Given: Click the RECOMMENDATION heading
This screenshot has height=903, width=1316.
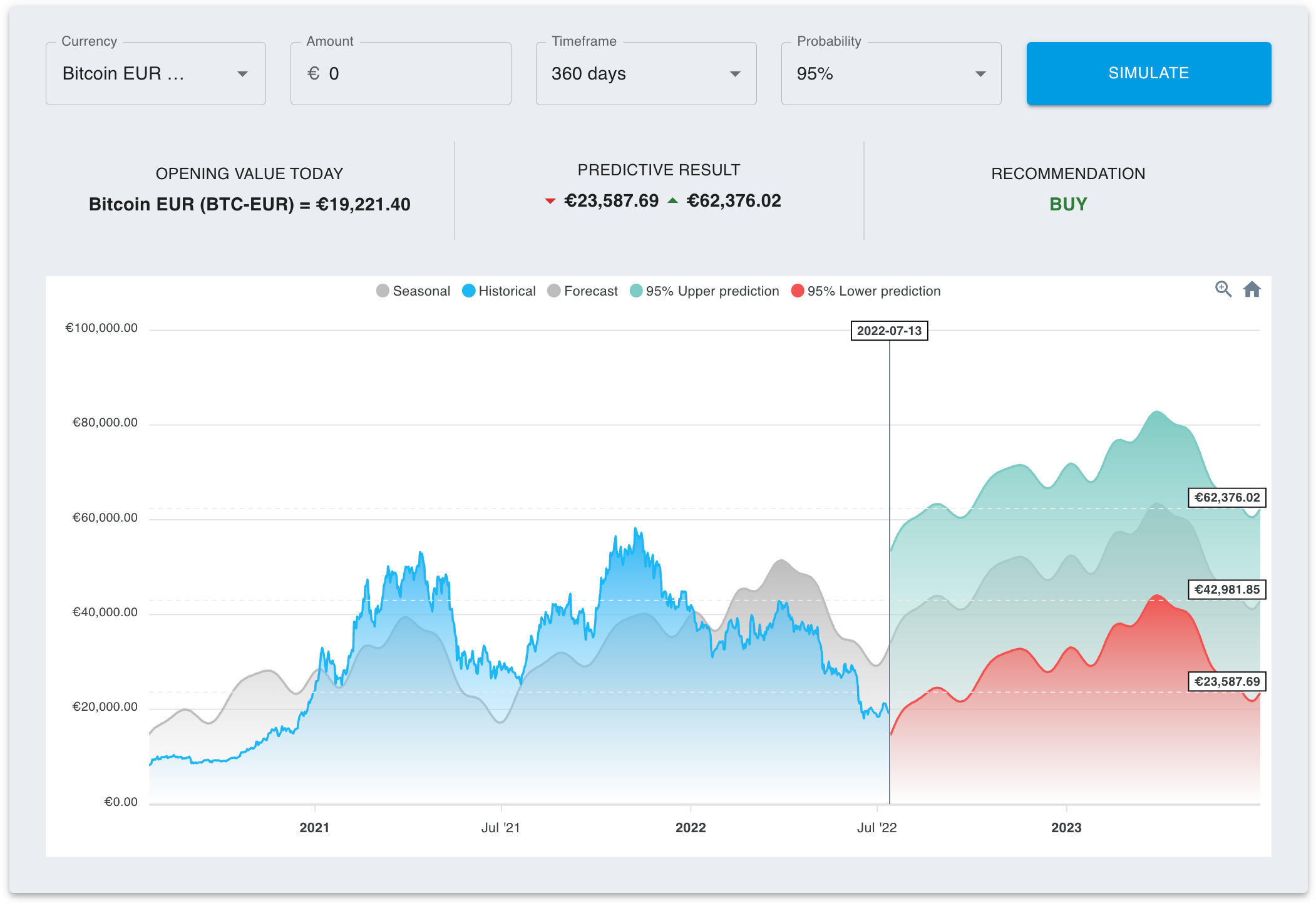Looking at the screenshot, I should point(1068,173).
